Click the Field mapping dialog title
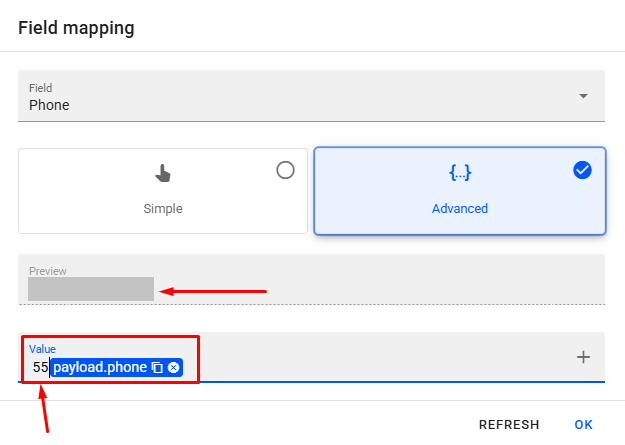Image resolution: width=625 pixels, height=445 pixels. tap(76, 27)
